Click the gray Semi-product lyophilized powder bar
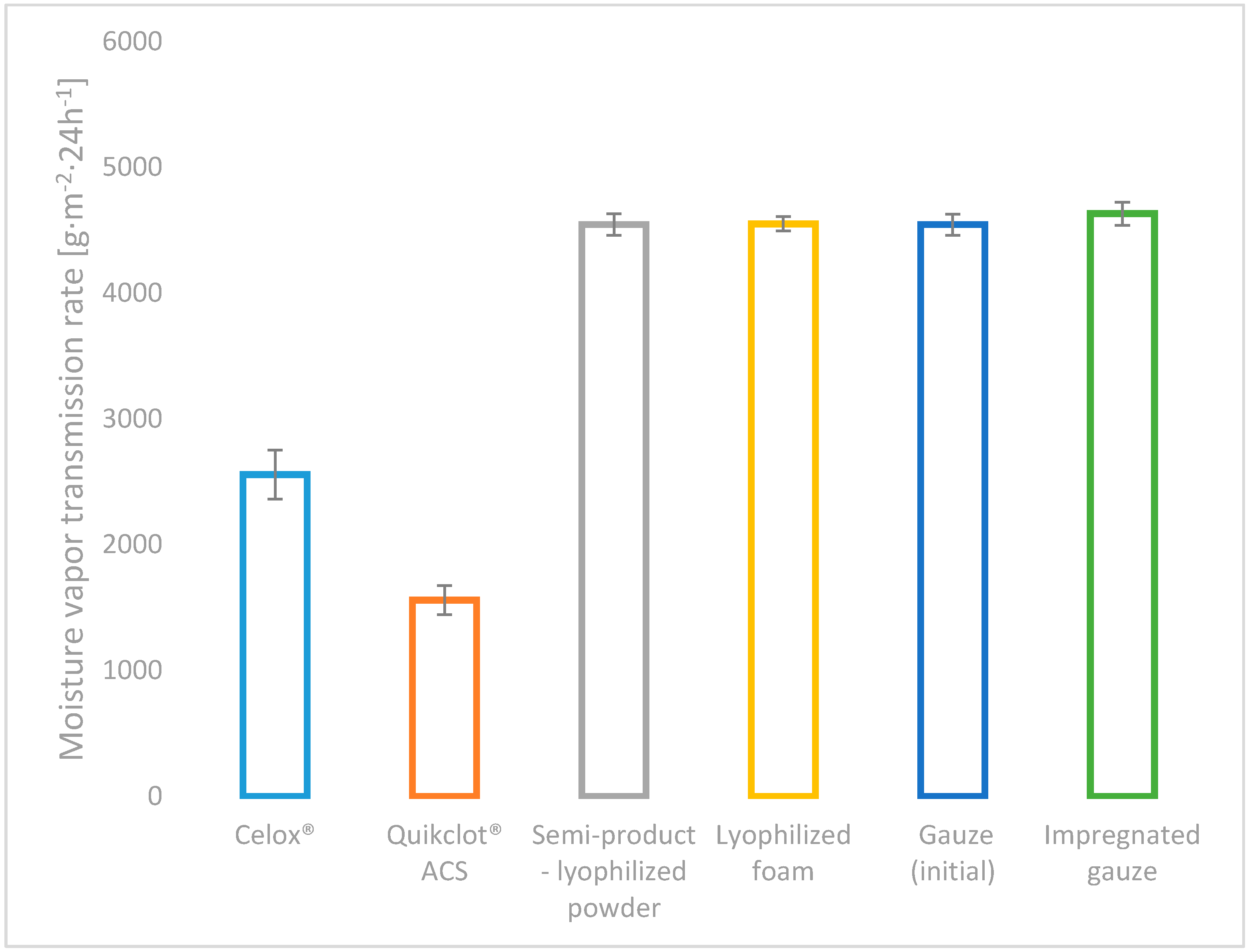This screenshot has height=952, width=1249. point(614,510)
